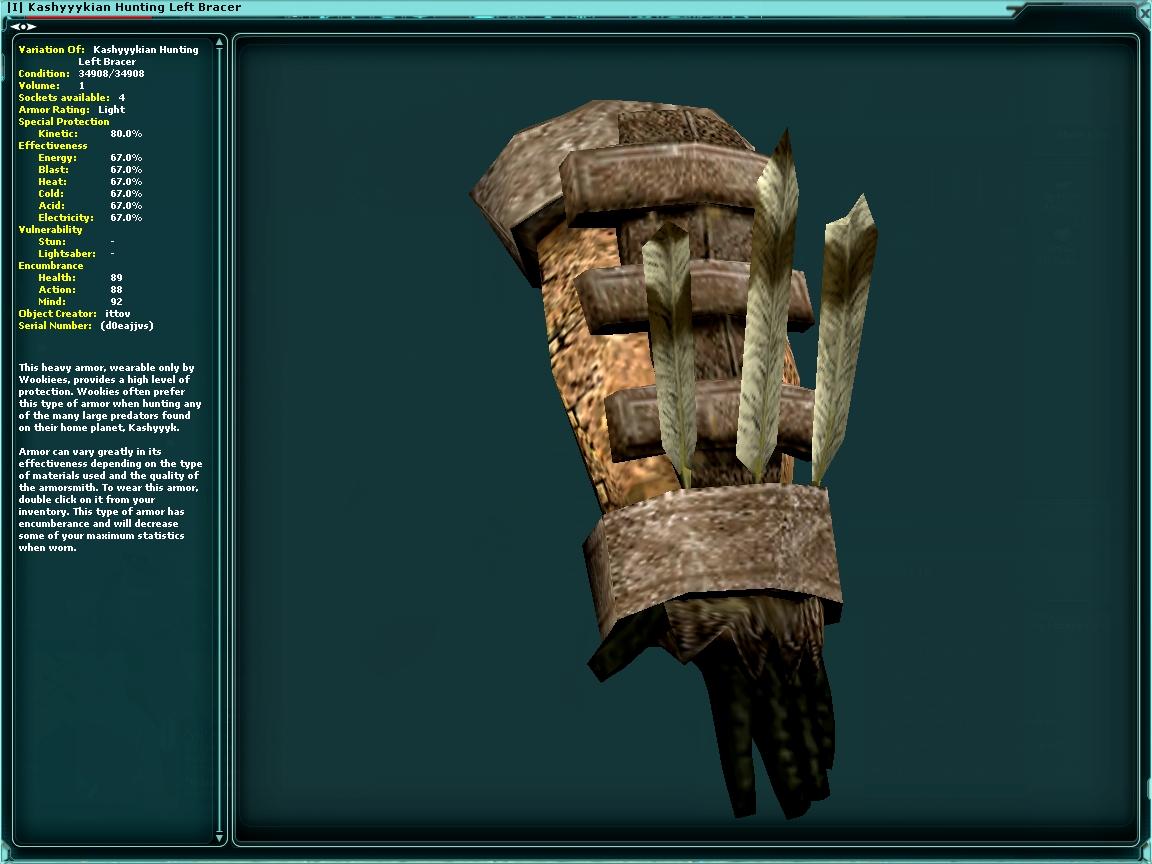The height and width of the screenshot is (864, 1152).
Task: Click the left arrow above the stats panel
Action: (15, 26)
